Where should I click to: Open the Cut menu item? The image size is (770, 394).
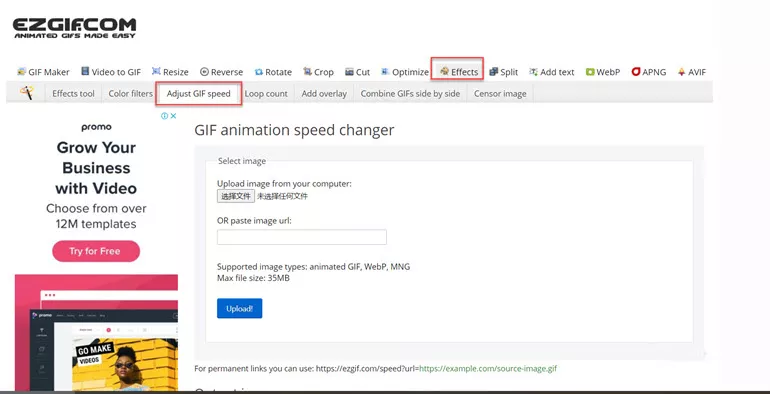(358, 72)
